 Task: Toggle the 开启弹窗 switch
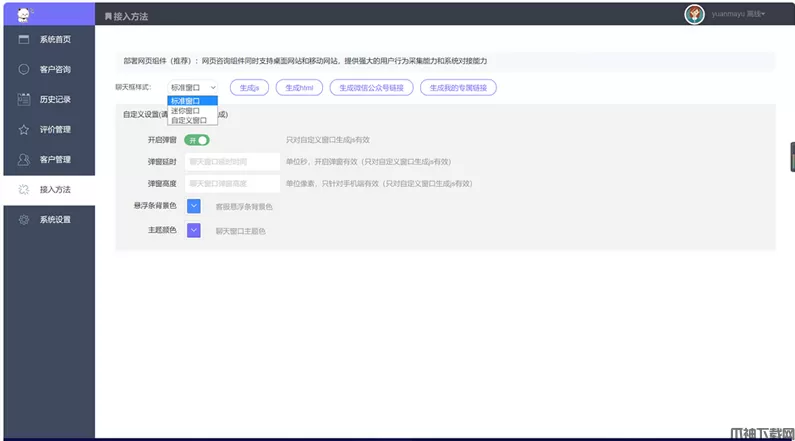[x=196, y=140]
